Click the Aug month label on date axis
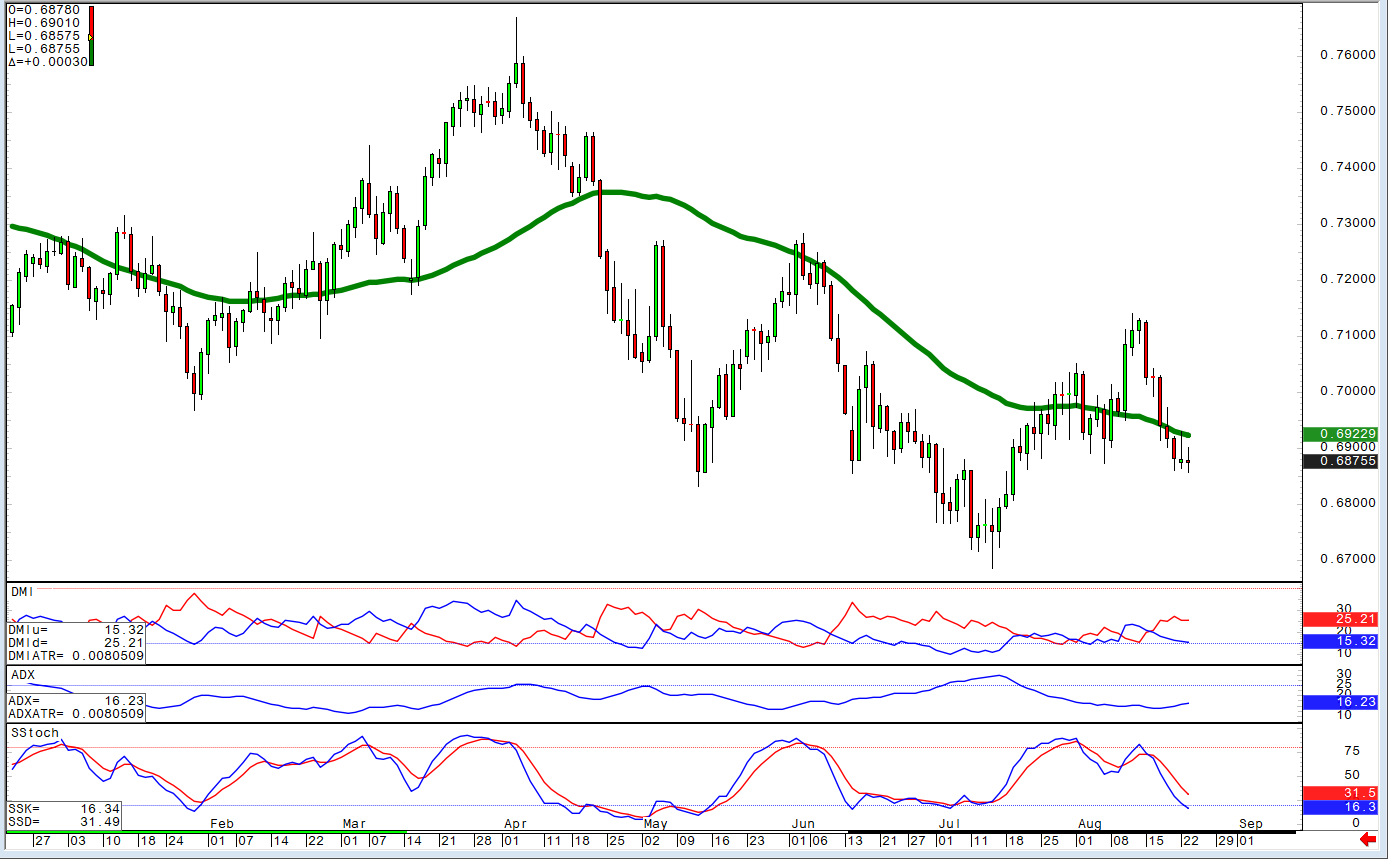The image size is (1388, 859). (1091, 824)
